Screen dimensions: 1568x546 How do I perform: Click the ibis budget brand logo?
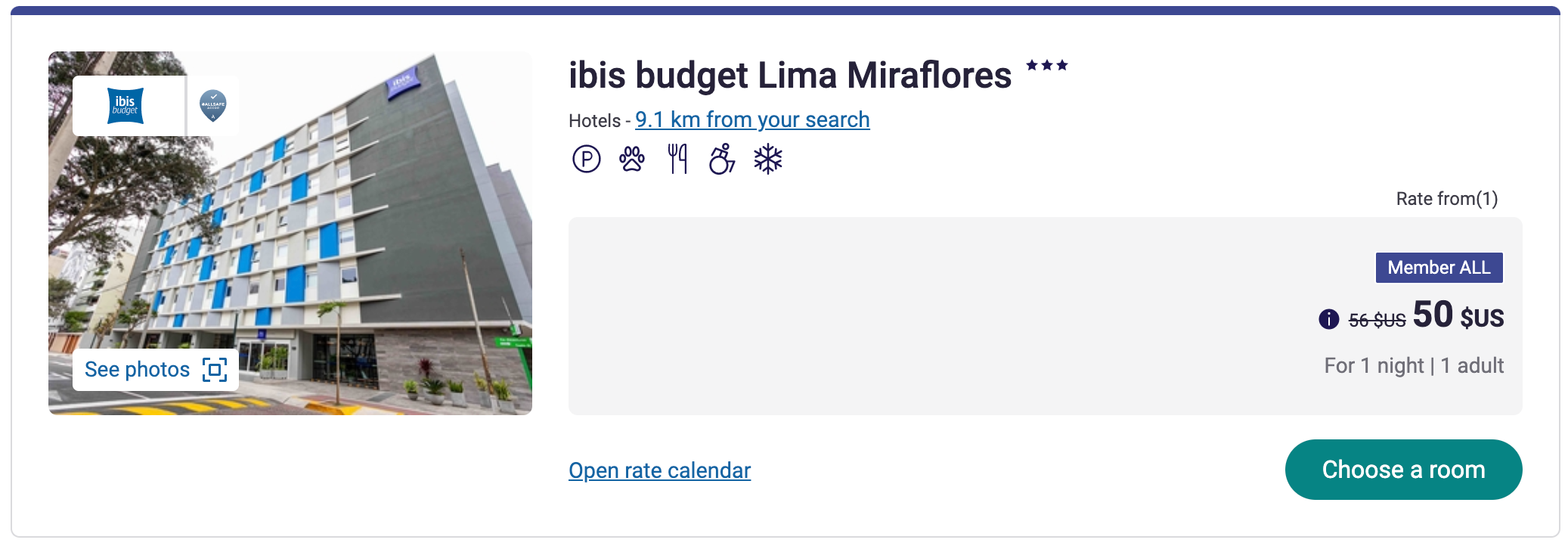[x=126, y=106]
